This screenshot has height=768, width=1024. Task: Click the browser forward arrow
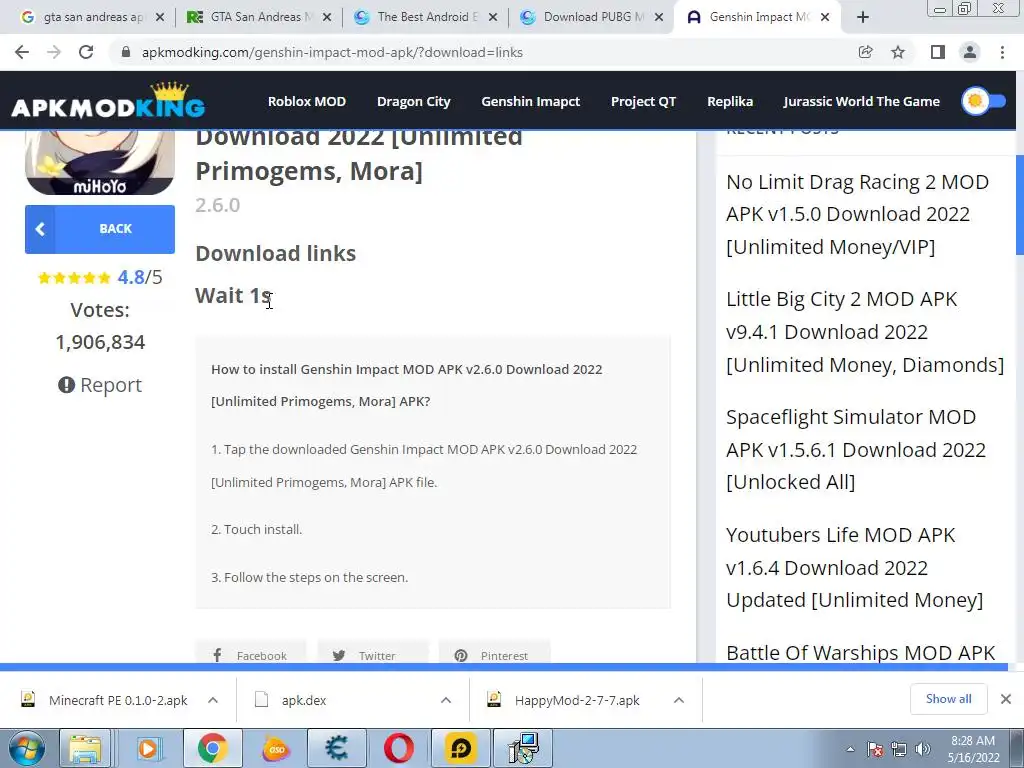[x=54, y=52]
